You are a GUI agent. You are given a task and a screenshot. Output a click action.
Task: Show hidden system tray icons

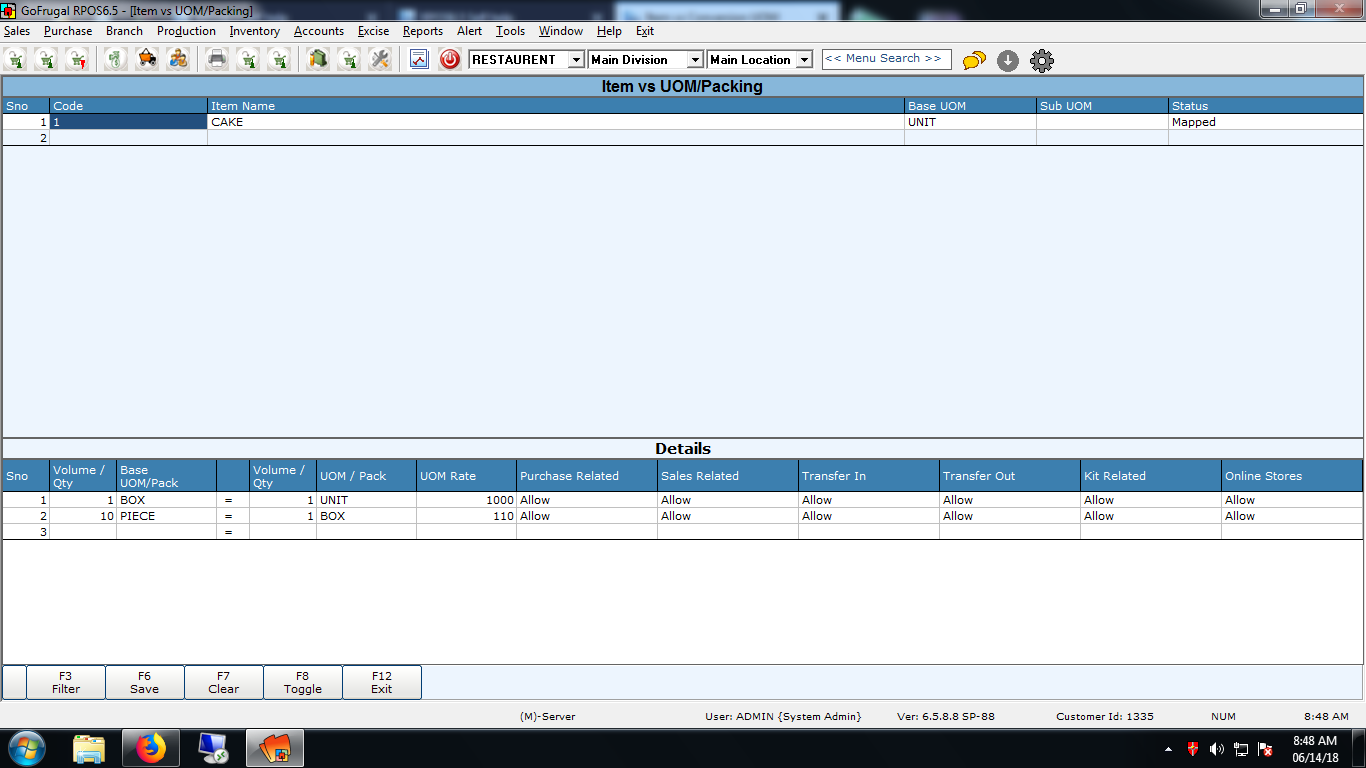[1169, 749]
